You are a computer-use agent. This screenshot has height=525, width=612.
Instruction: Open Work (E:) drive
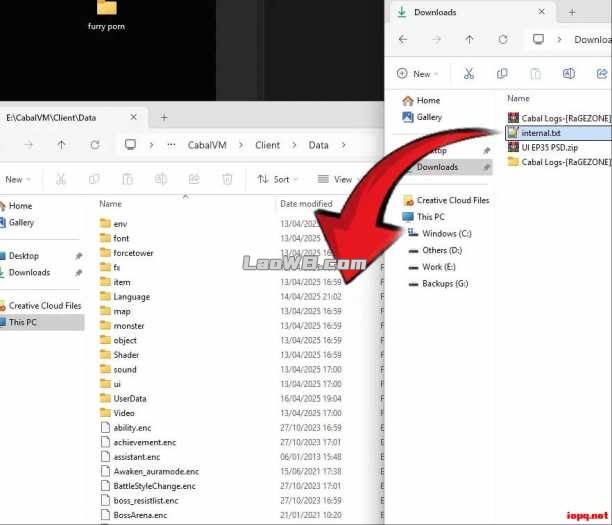click(x=432, y=267)
